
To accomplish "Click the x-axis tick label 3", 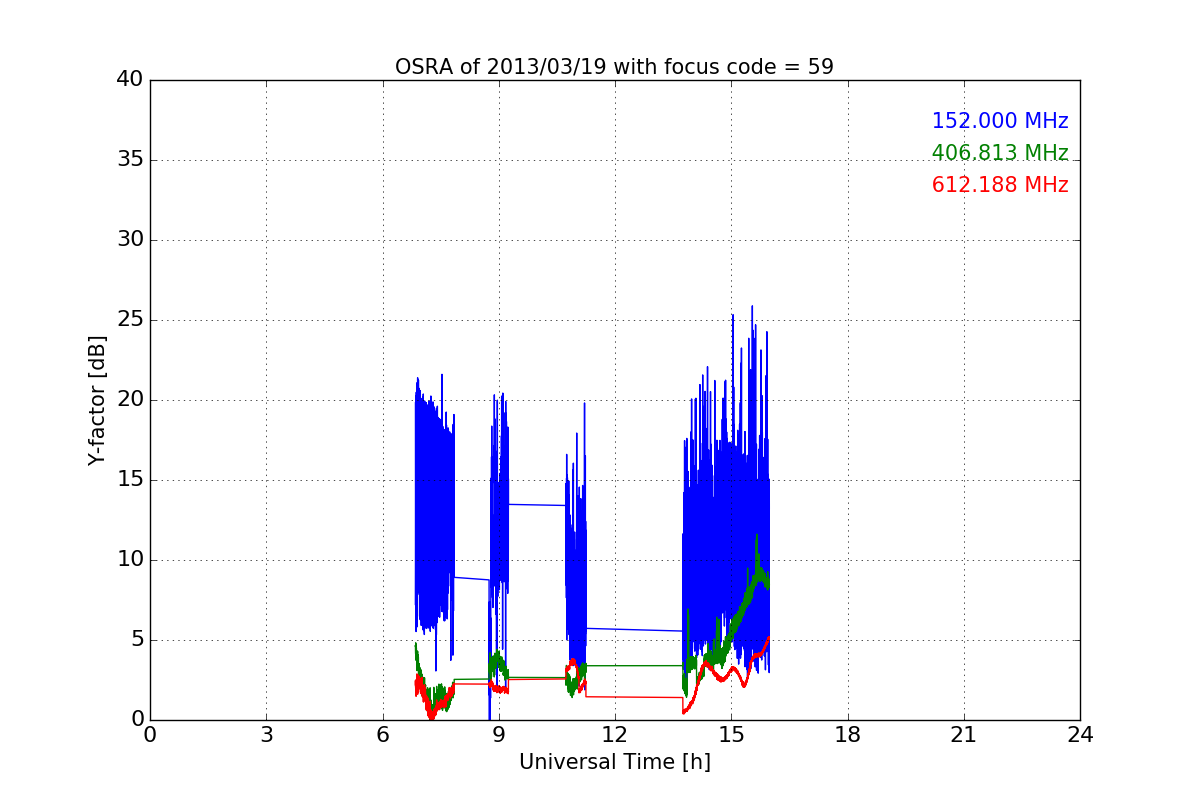I will tap(266, 735).
